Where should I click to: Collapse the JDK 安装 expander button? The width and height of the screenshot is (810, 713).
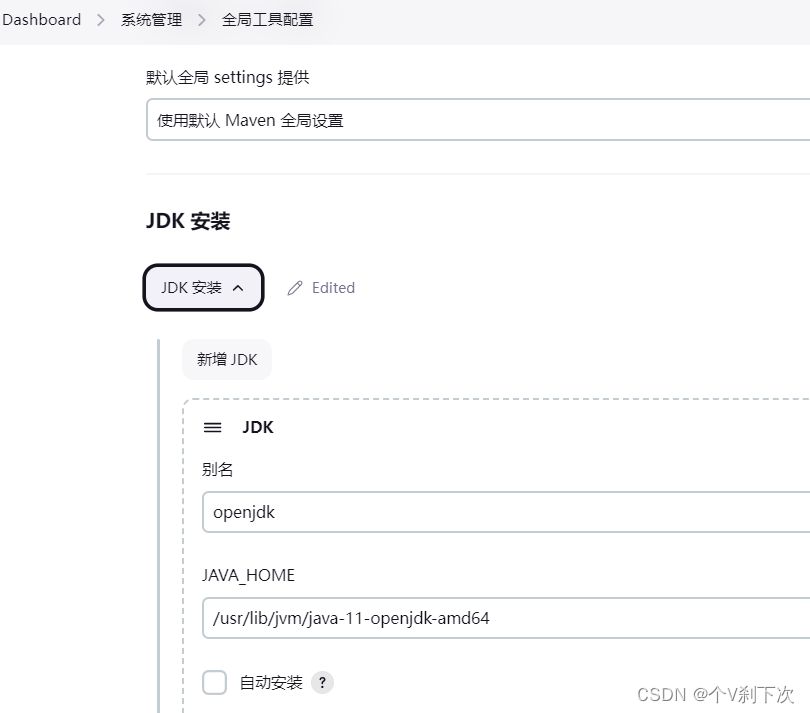point(203,288)
